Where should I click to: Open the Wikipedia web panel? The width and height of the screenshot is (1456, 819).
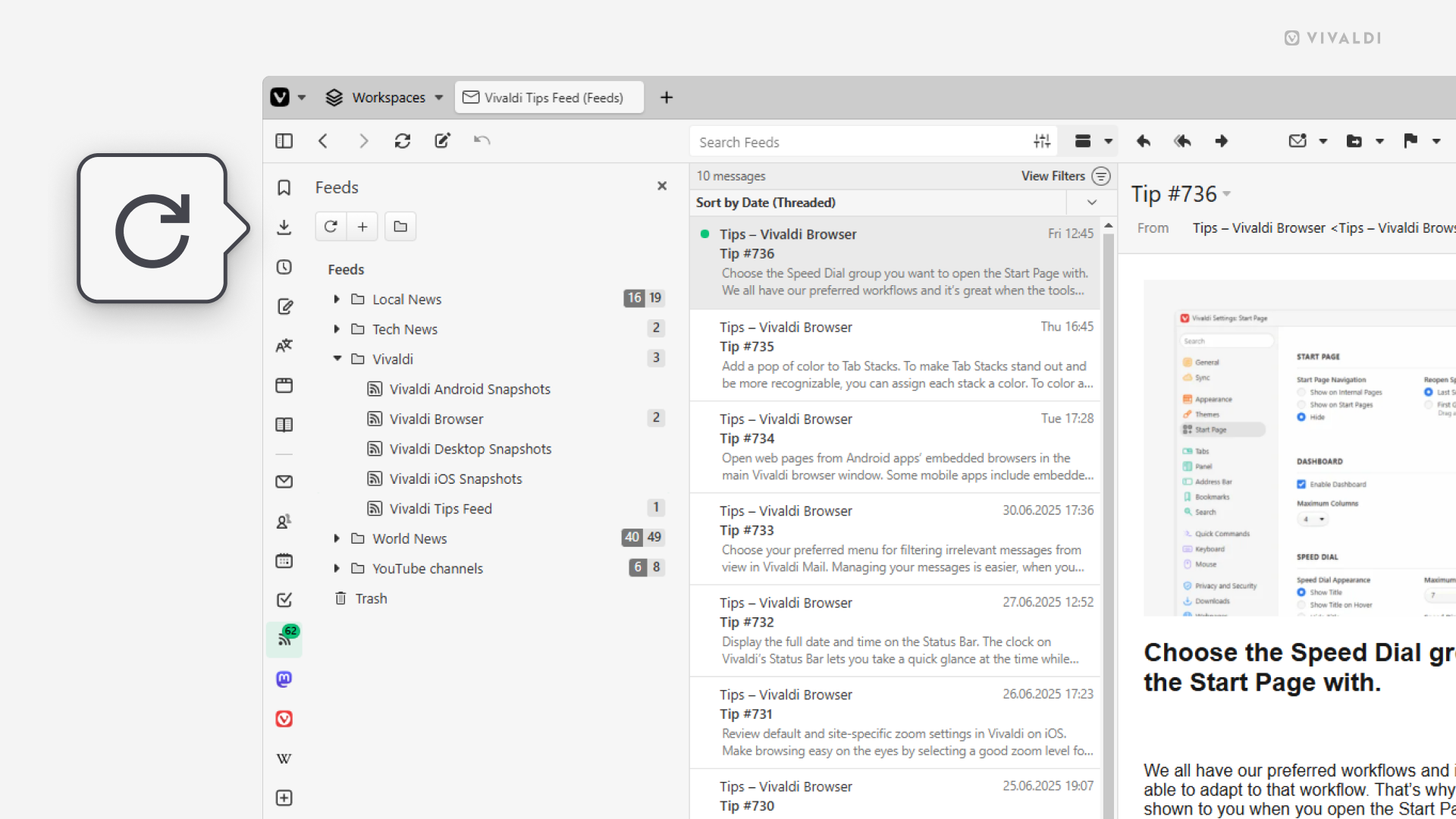click(284, 758)
